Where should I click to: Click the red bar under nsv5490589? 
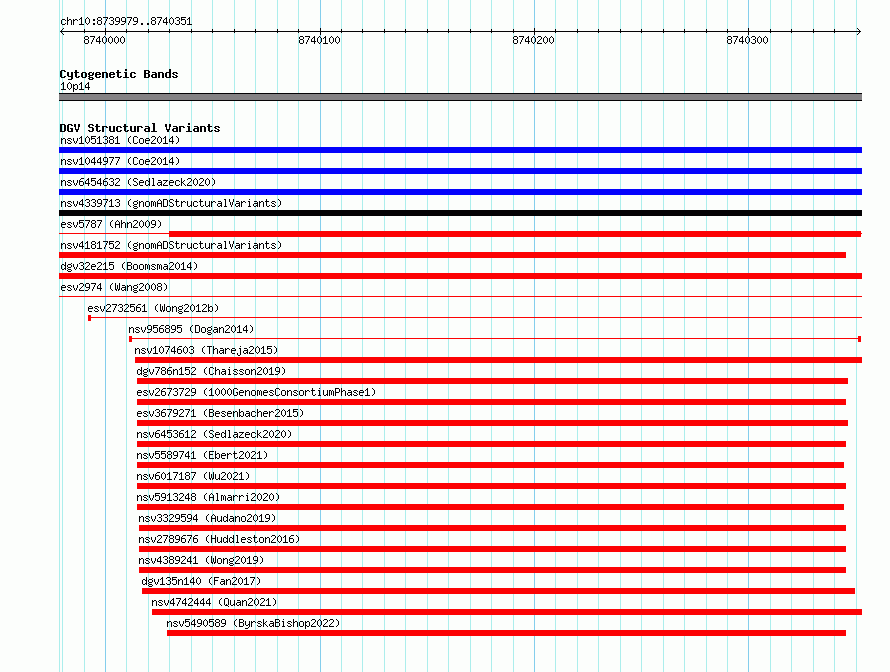coord(506,633)
